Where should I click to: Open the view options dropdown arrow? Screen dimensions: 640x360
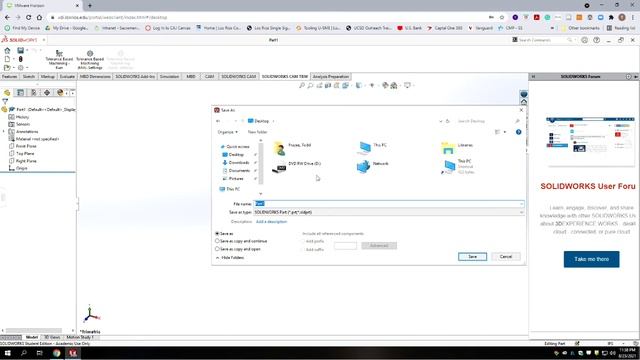pos(505,132)
